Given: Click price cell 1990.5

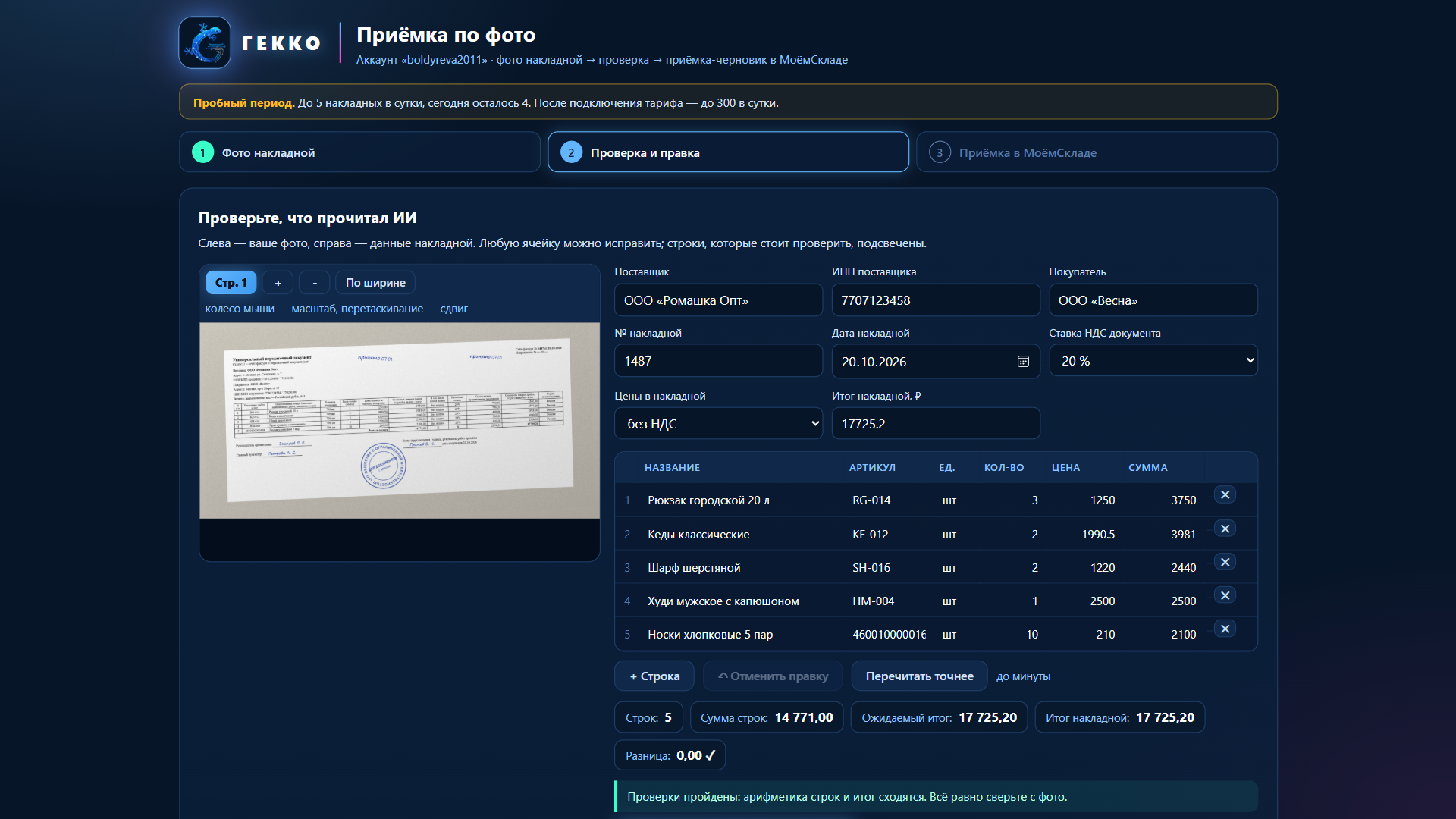Looking at the screenshot, I should 1098,535.
